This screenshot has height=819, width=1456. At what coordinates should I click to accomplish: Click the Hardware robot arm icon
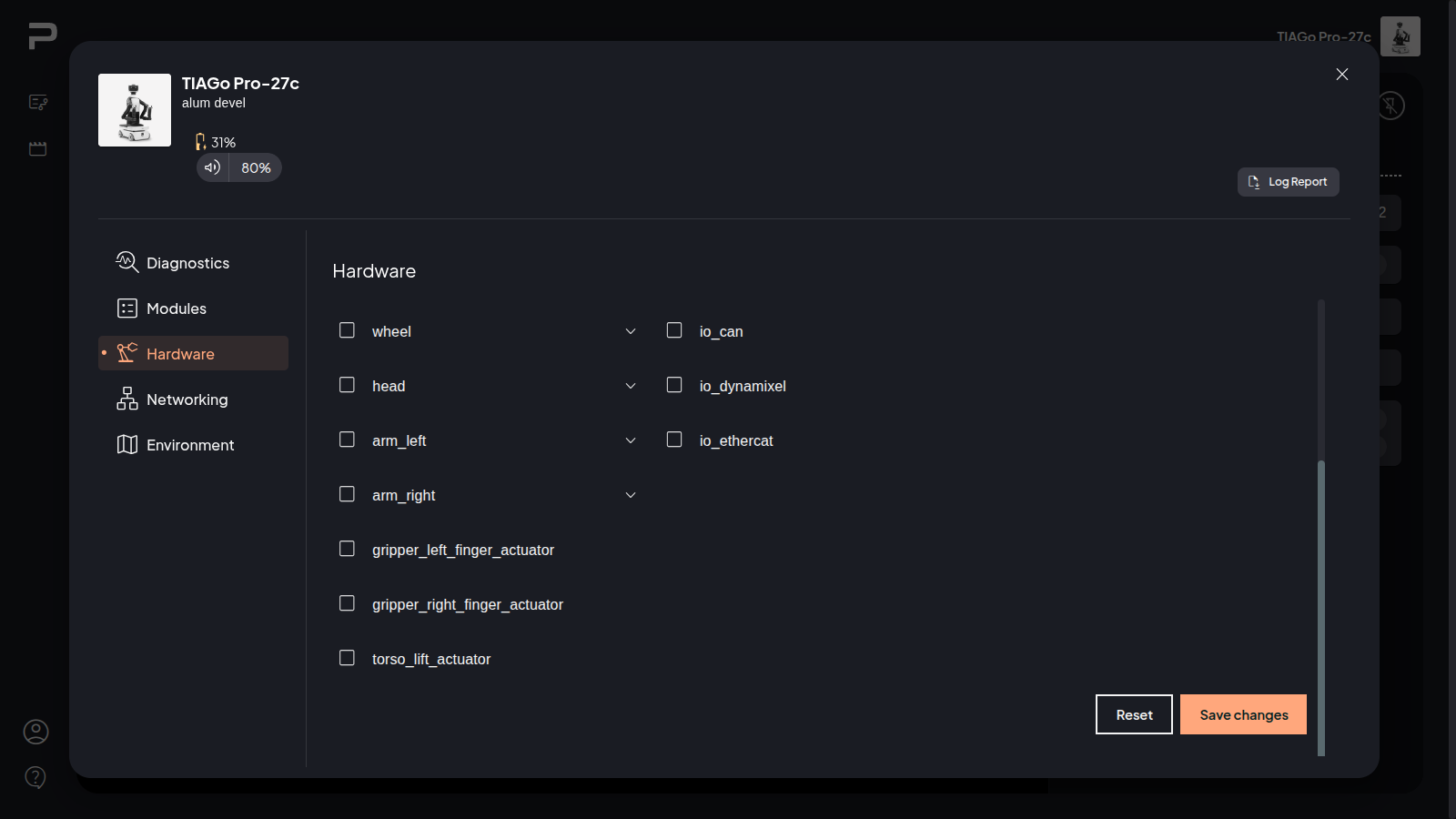click(x=127, y=353)
